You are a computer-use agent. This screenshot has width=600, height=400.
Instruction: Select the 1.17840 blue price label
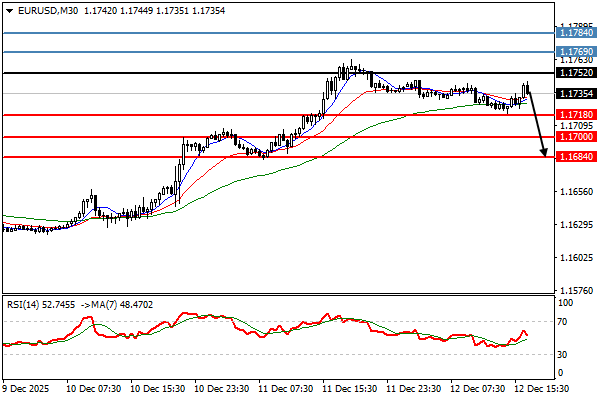click(x=575, y=32)
